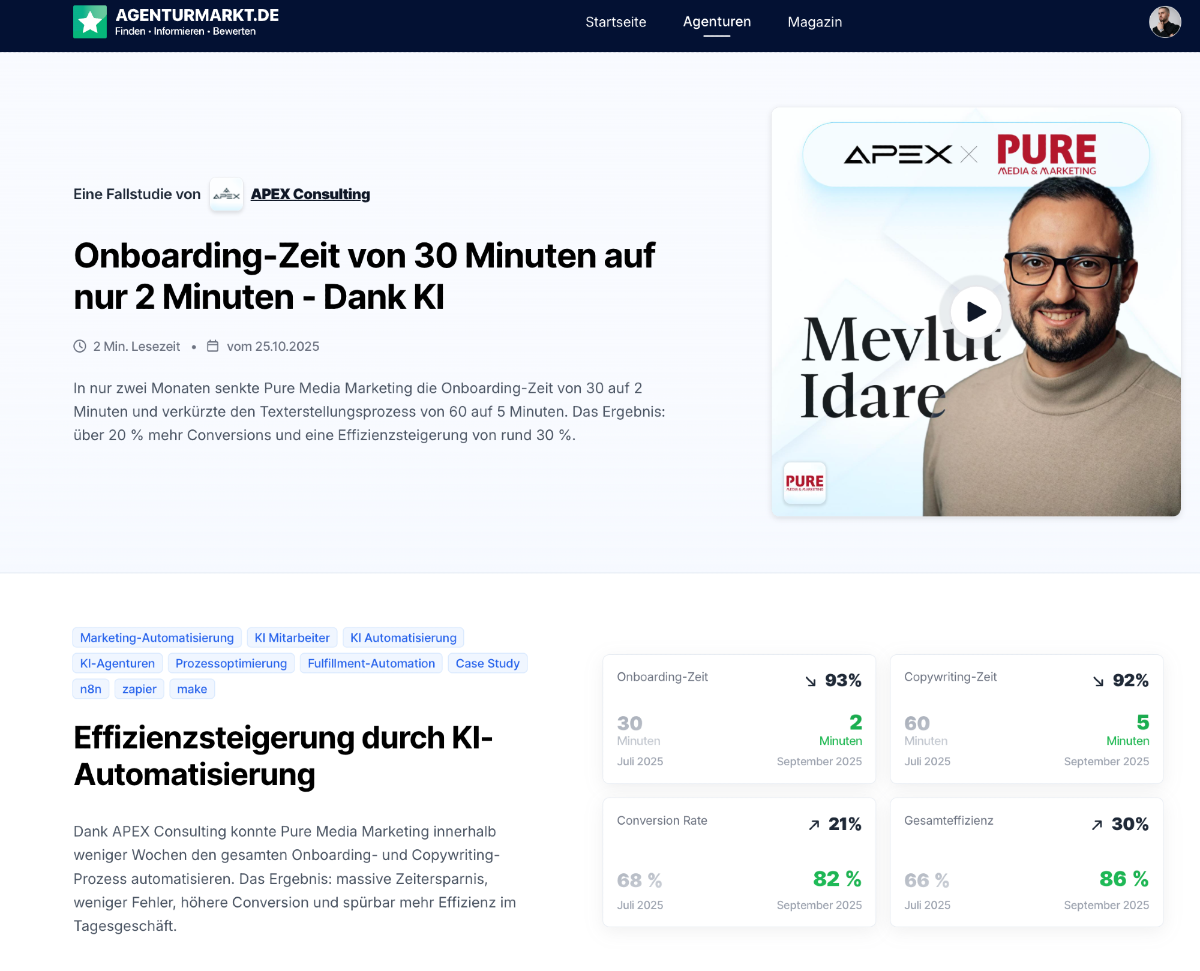Select the Marketing-Automatisierung tag

coord(157,638)
